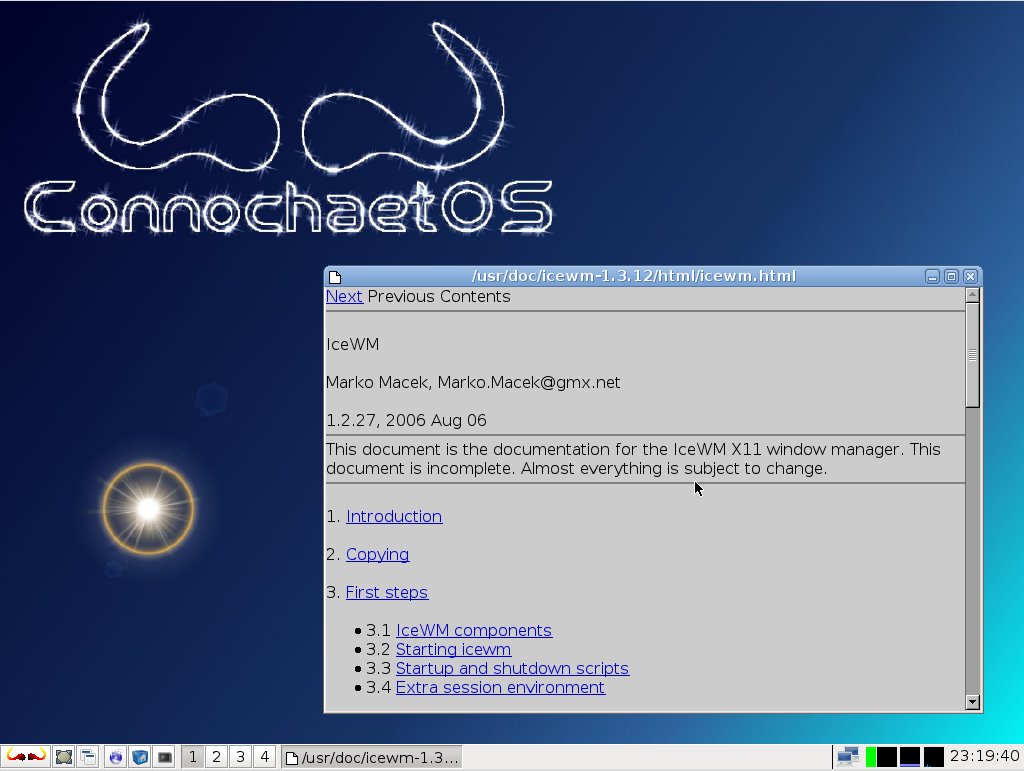Image resolution: width=1024 pixels, height=771 pixels.
Task: Open the window list menu icon
Action: [88, 757]
